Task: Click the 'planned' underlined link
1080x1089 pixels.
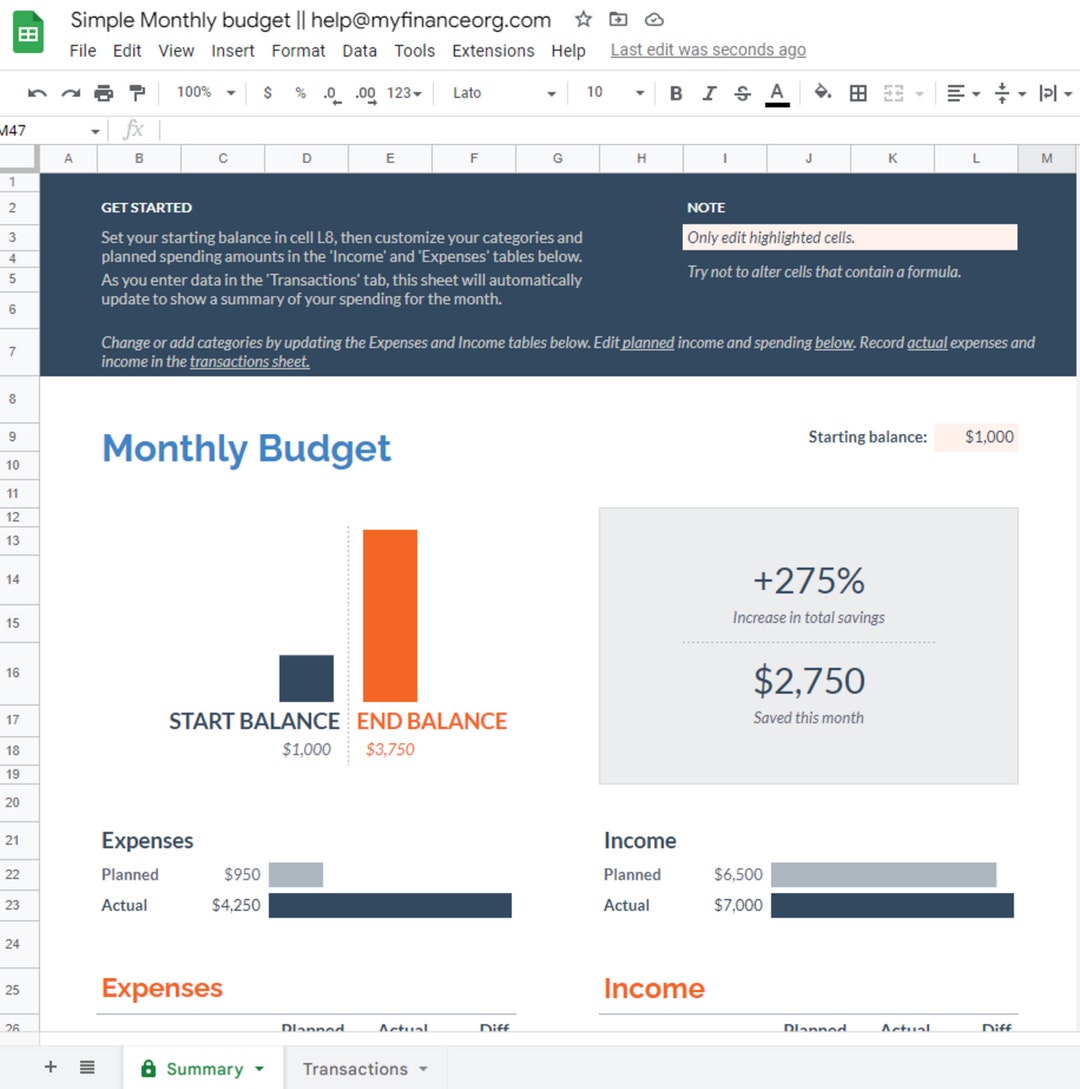Action: [648, 342]
